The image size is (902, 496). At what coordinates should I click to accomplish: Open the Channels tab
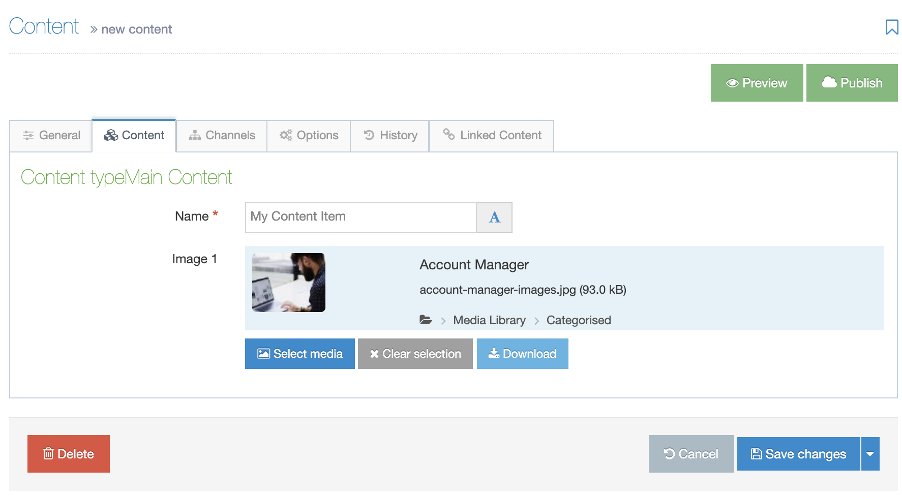click(x=222, y=136)
